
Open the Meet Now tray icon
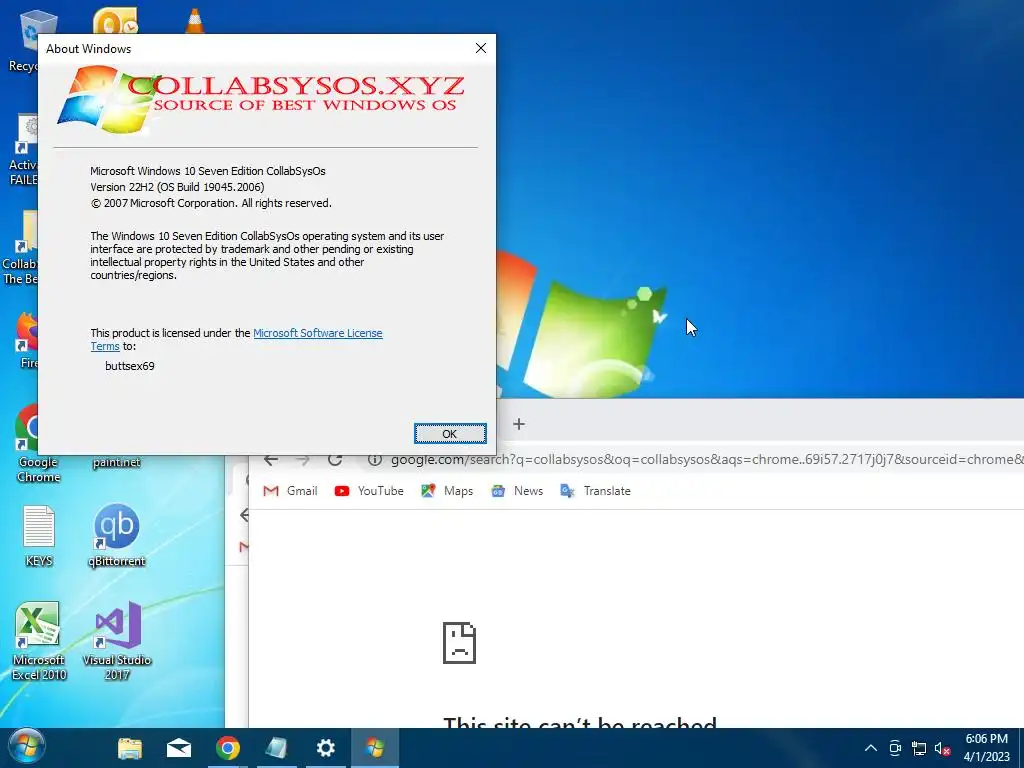coord(895,748)
